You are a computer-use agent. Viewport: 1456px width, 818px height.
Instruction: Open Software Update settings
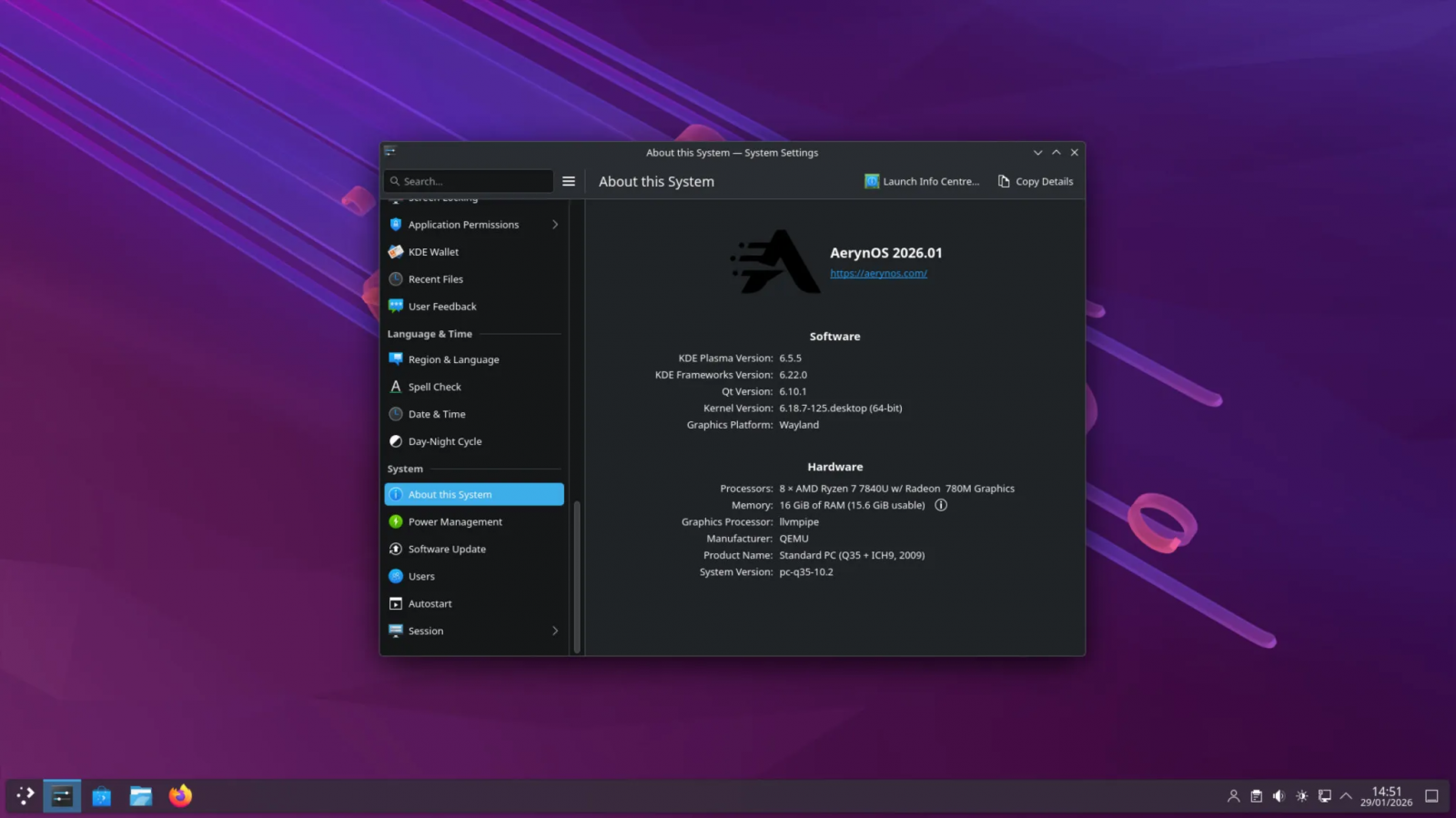point(447,549)
